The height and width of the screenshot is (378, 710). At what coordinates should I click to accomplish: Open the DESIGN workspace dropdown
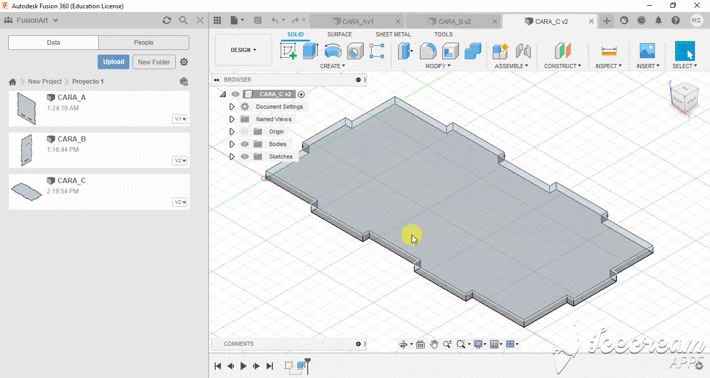pos(243,50)
